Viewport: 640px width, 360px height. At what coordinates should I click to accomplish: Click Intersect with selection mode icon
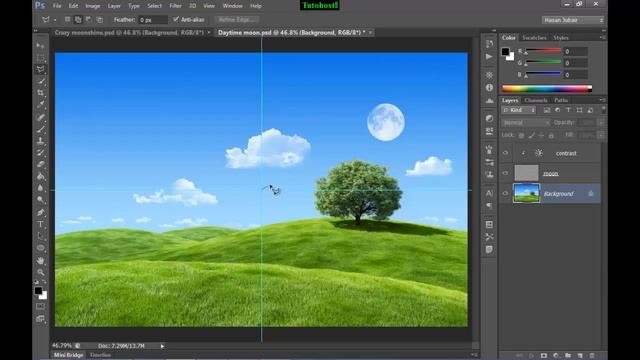click(100, 20)
